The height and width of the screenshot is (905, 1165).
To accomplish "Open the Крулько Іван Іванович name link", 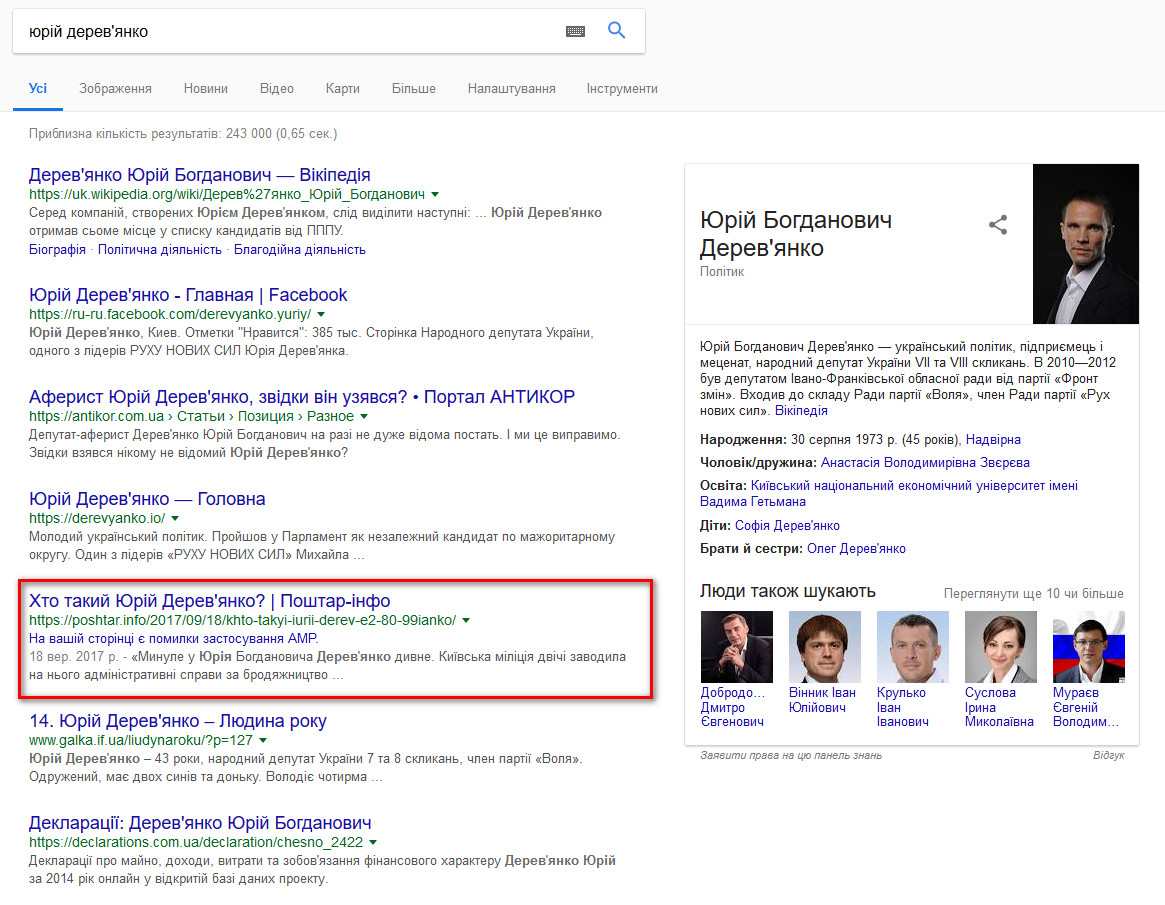I will pyautogui.click(x=903, y=707).
